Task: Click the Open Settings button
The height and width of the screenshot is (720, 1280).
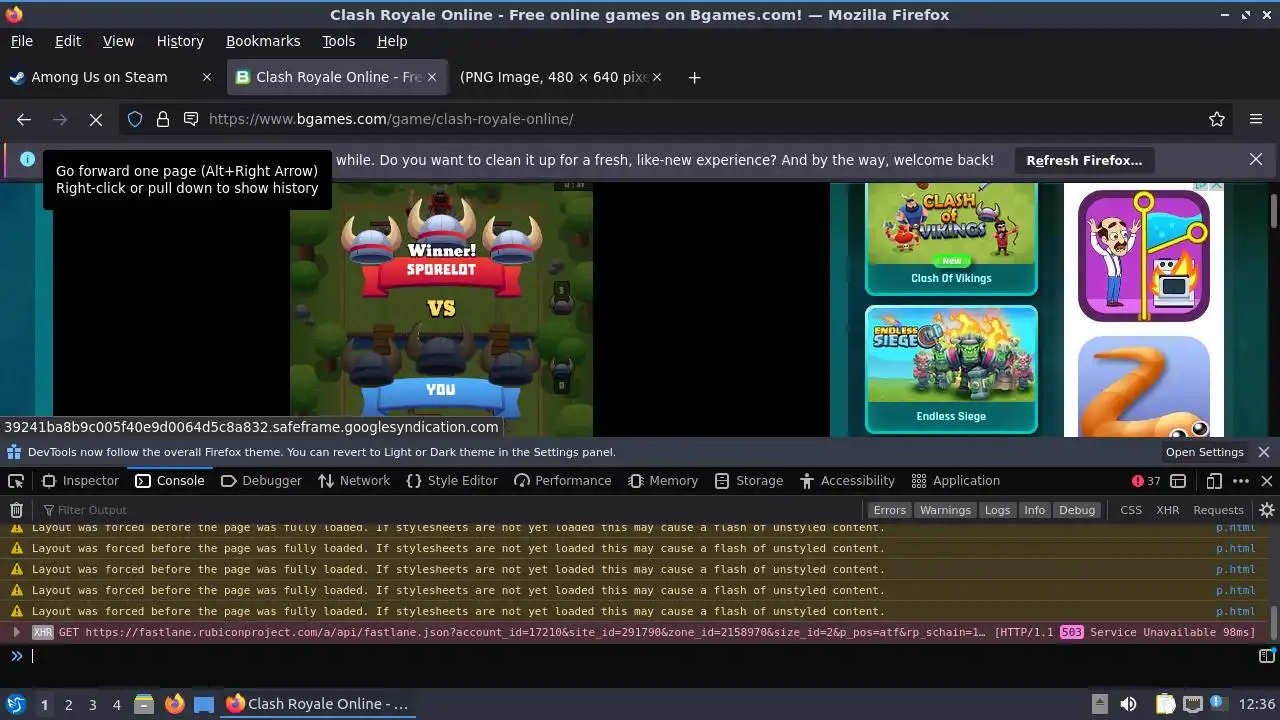Action: point(1204,452)
